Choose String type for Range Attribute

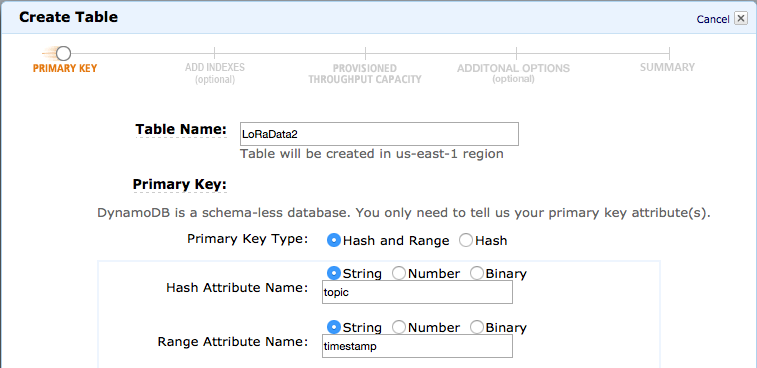tap(334, 327)
